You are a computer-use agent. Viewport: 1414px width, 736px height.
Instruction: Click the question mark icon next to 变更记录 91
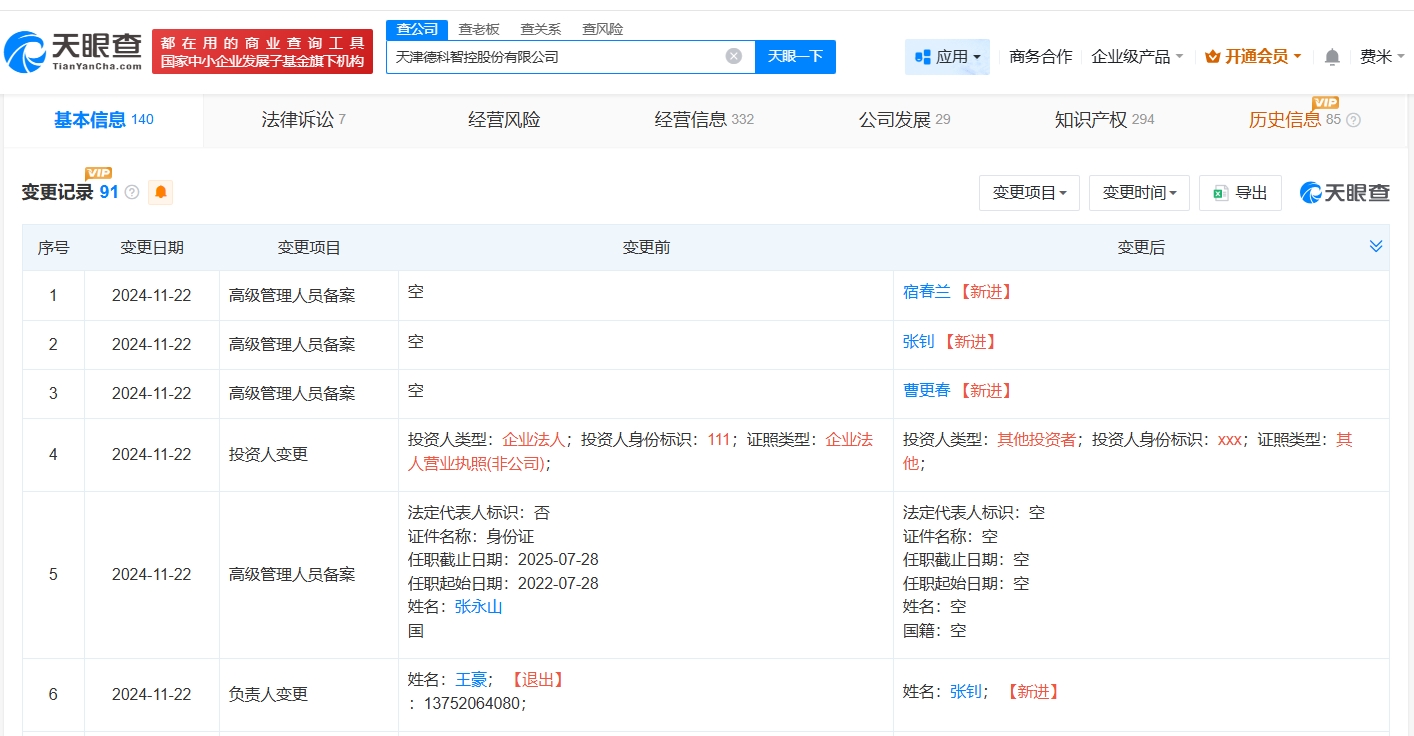pos(132,192)
